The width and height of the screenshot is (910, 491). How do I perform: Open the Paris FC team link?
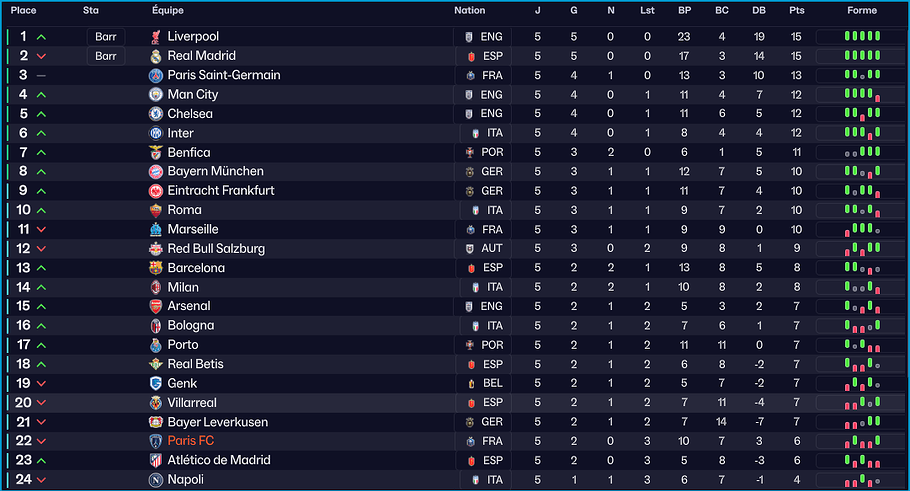pyautogui.click(x=191, y=441)
